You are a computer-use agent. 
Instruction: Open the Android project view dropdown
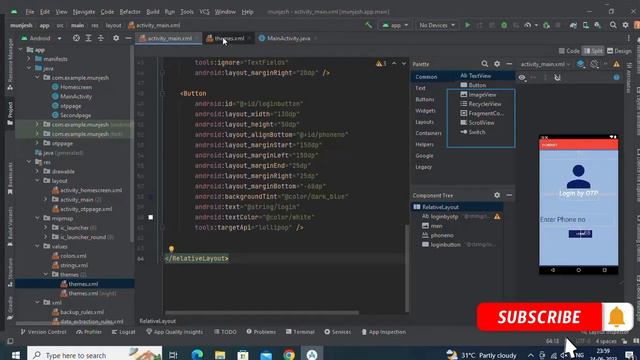tap(41, 38)
